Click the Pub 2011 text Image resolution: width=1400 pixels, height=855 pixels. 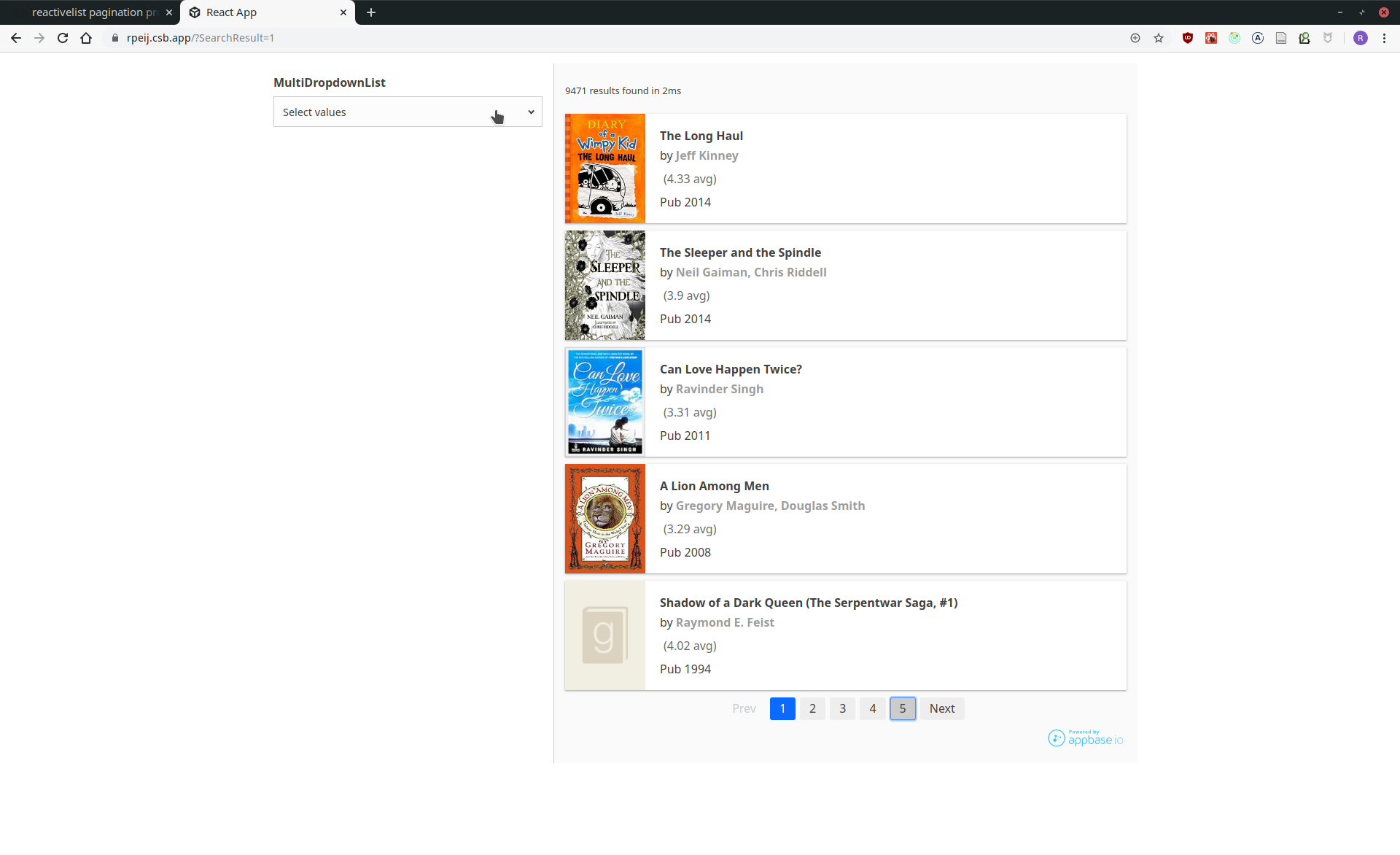pyautogui.click(x=685, y=436)
